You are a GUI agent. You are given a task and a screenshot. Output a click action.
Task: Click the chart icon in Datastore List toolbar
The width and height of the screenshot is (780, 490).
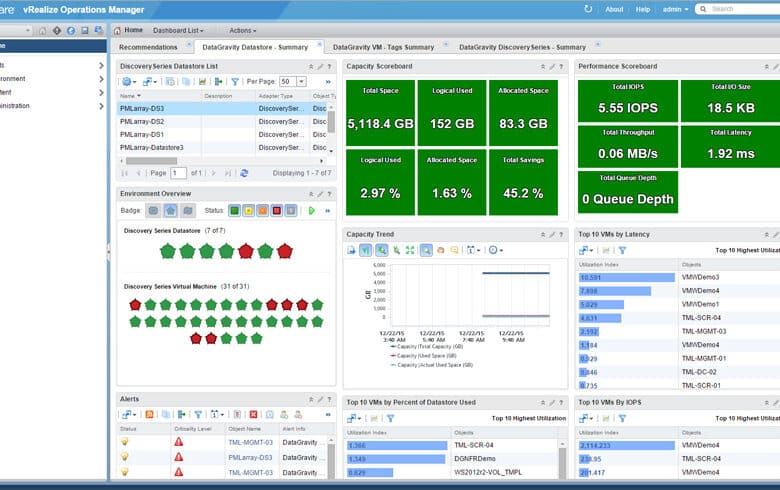[202, 82]
